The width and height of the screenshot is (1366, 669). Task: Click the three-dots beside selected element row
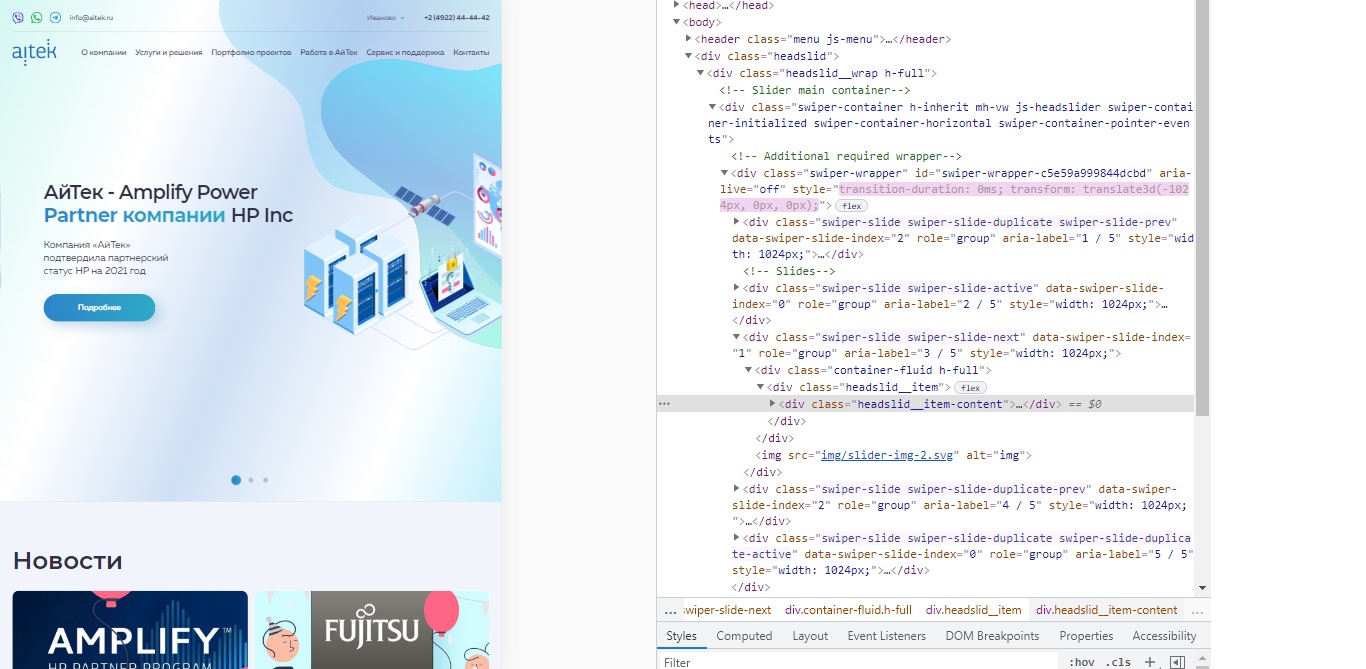point(664,404)
